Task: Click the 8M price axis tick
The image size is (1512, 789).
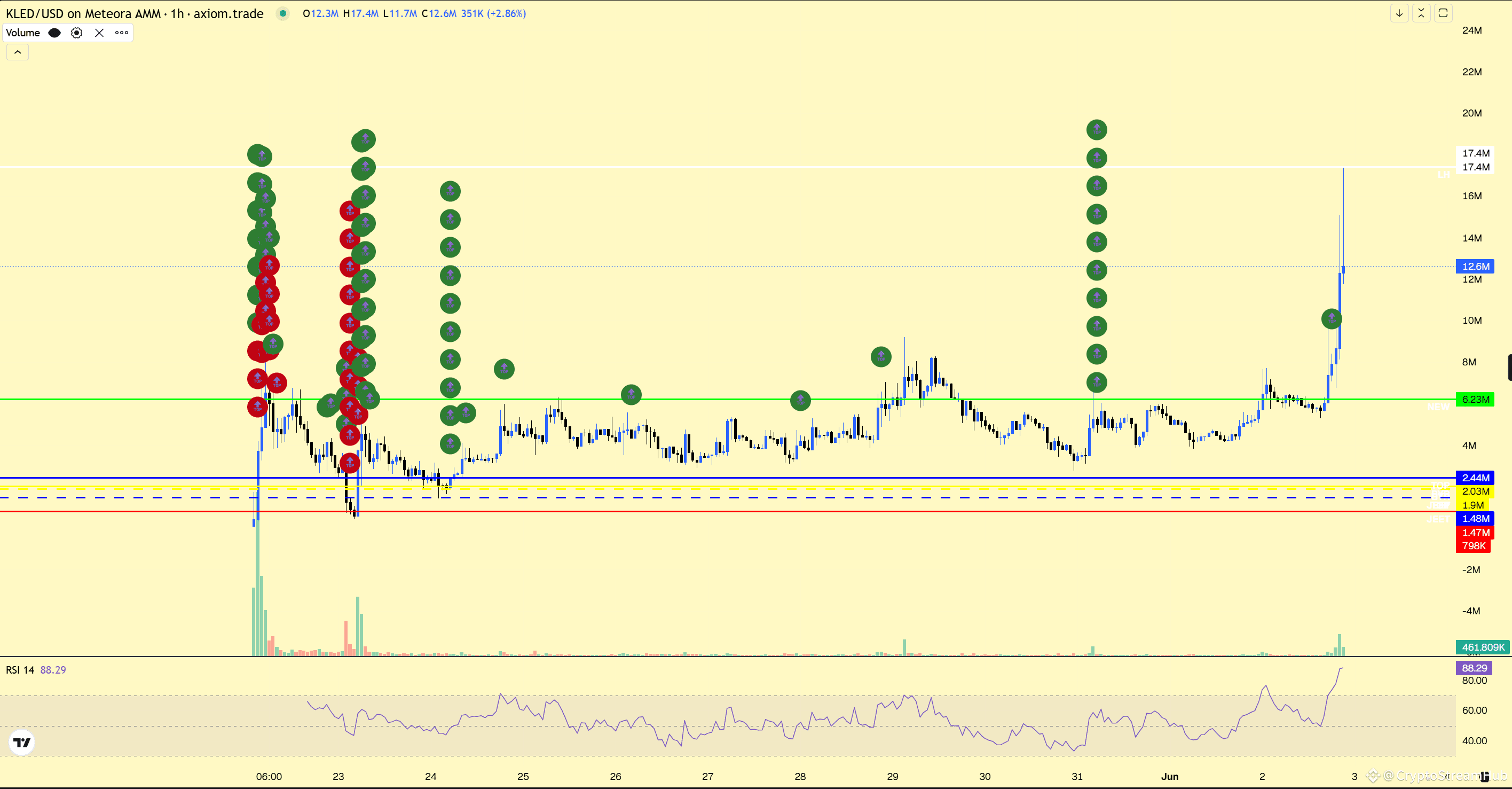Action: pyautogui.click(x=1469, y=362)
